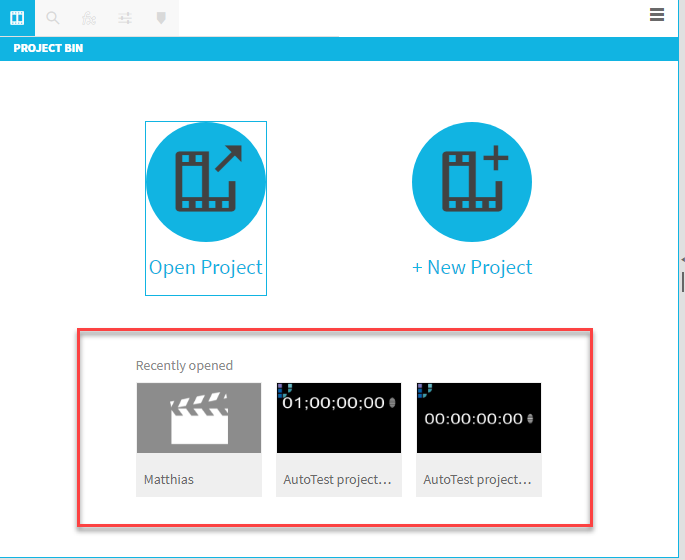Click the logo badge on 01;00;00;00 thumbnail

[x=285, y=389]
